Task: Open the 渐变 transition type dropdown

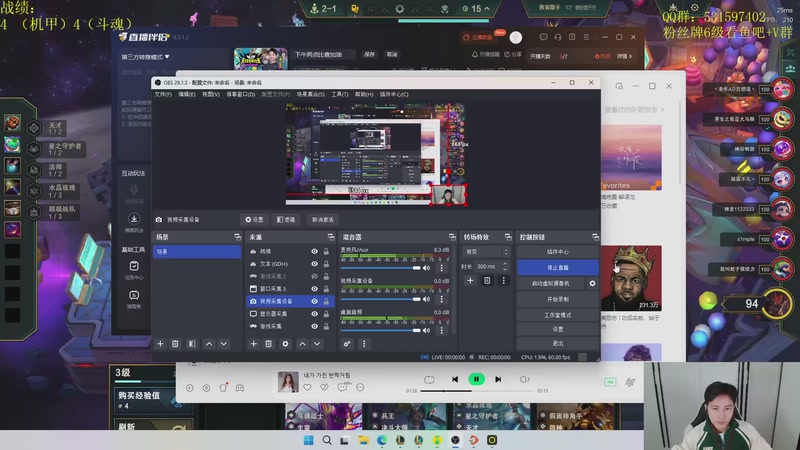Action: point(486,252)
